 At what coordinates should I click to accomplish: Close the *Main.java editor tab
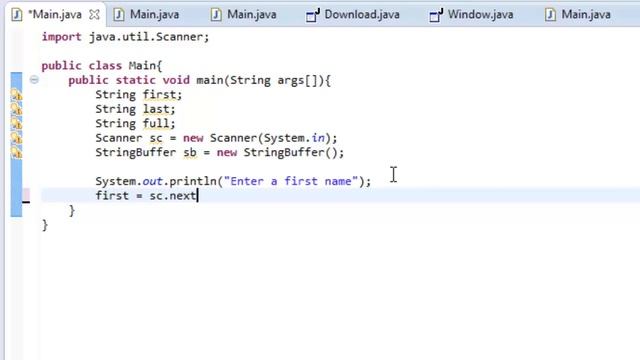click(x=94, y=15)
